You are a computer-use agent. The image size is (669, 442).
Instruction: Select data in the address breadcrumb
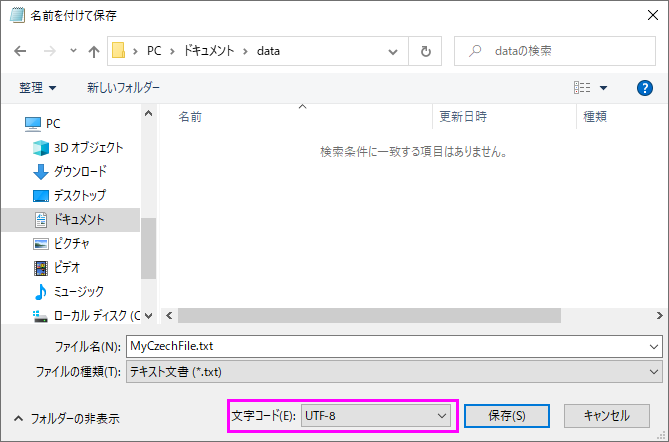[268, 51]
